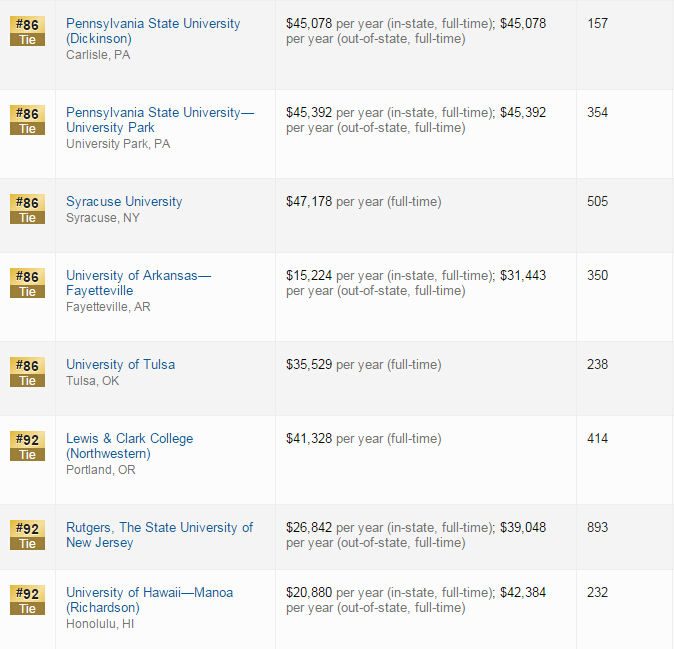
Task: Click the #92 Tie badge beside Hawaii—Manoa
Action: (28, 600)
